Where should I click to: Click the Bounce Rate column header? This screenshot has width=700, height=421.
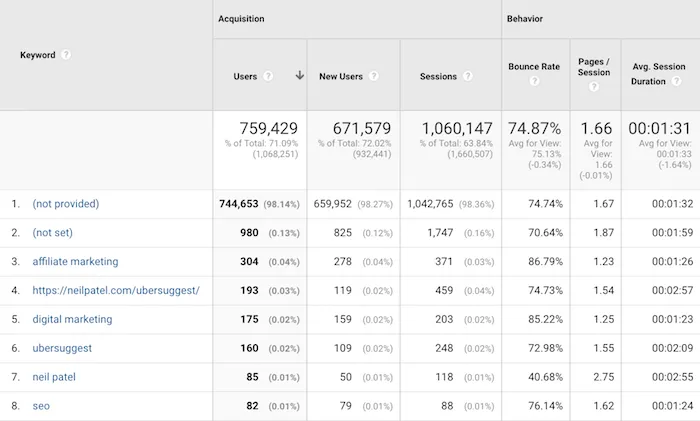534,67
